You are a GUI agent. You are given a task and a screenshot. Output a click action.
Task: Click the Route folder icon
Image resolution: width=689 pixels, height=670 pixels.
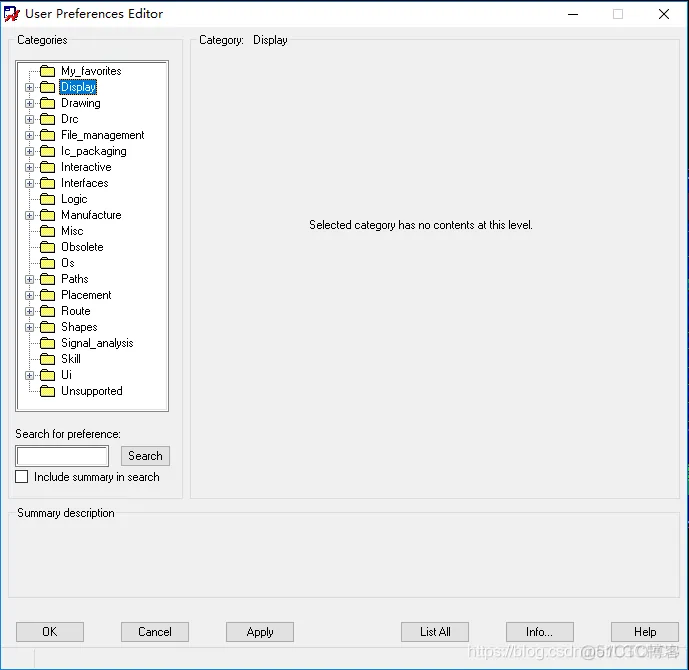tap(47, 311)
